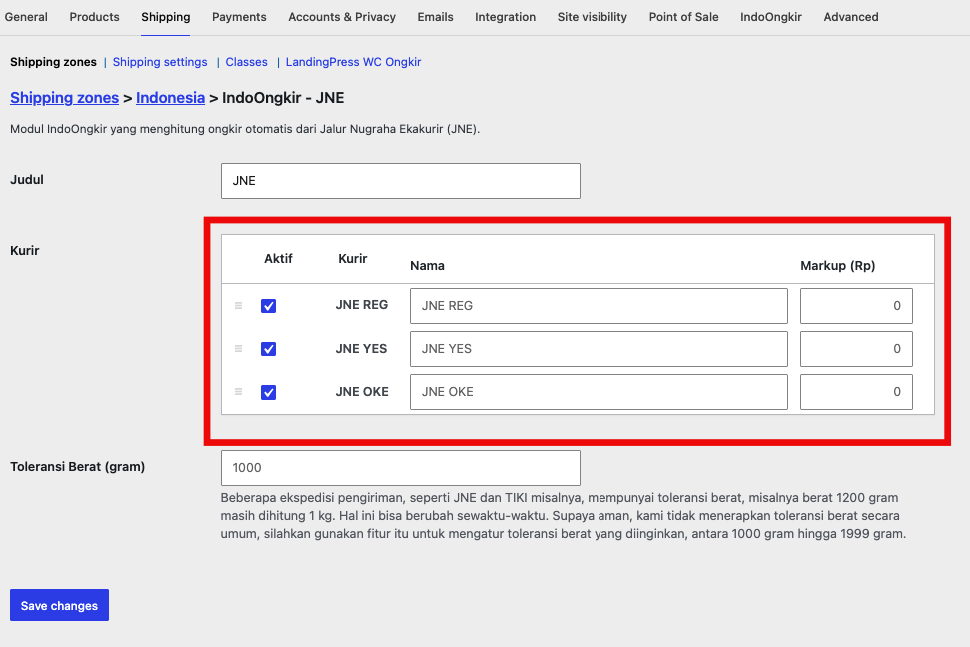Open Accounts & Privacy tab
The width and height of the screenshot is (970, 647).
pyautogui.click(x=341, y=17)
